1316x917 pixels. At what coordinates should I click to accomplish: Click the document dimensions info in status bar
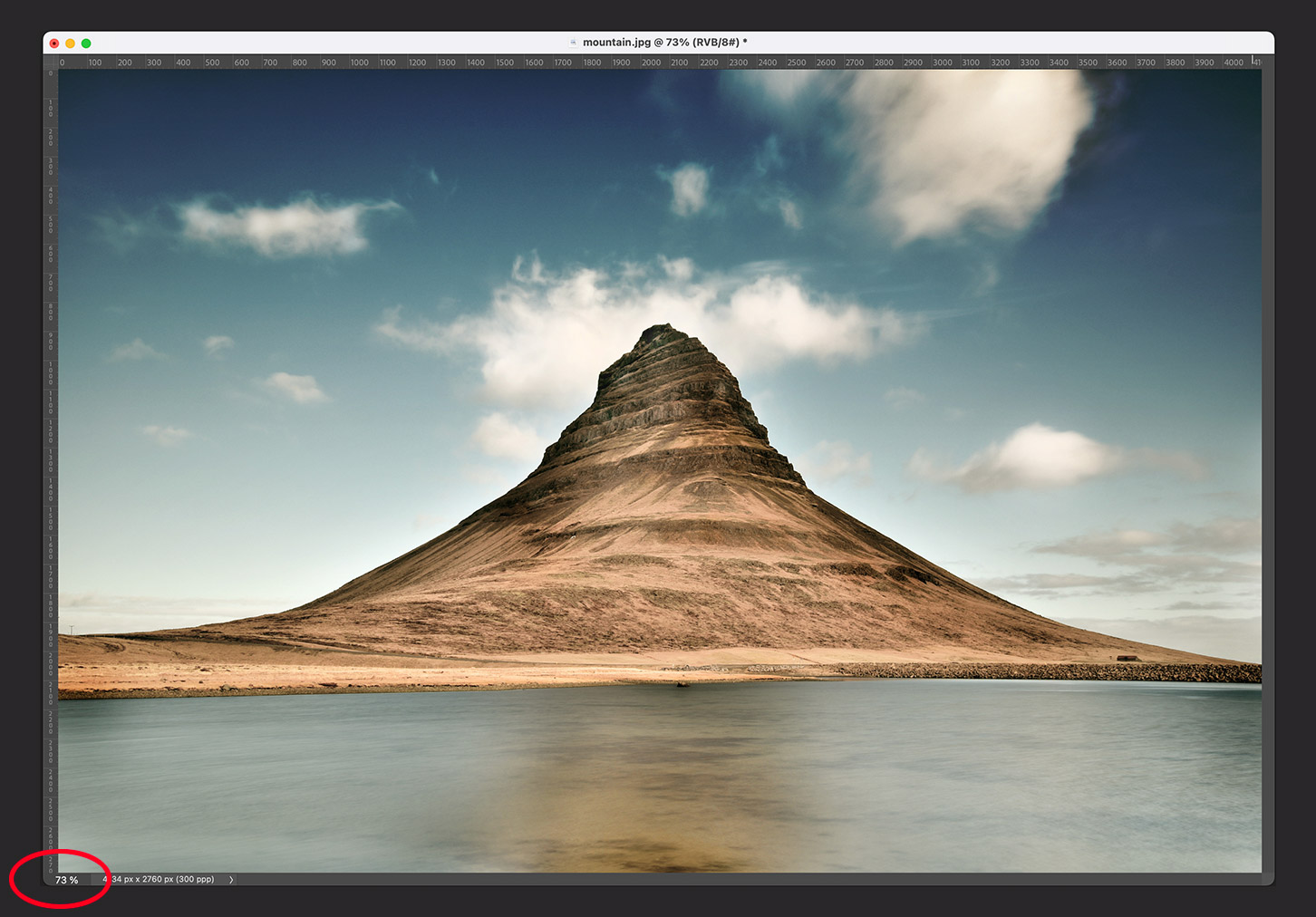click(161, 880)
